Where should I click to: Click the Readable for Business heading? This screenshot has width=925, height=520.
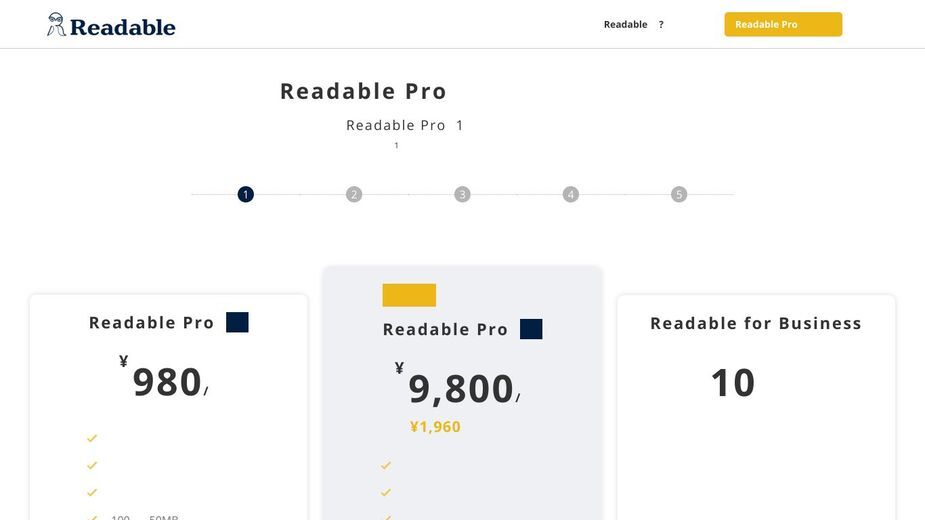756,323
